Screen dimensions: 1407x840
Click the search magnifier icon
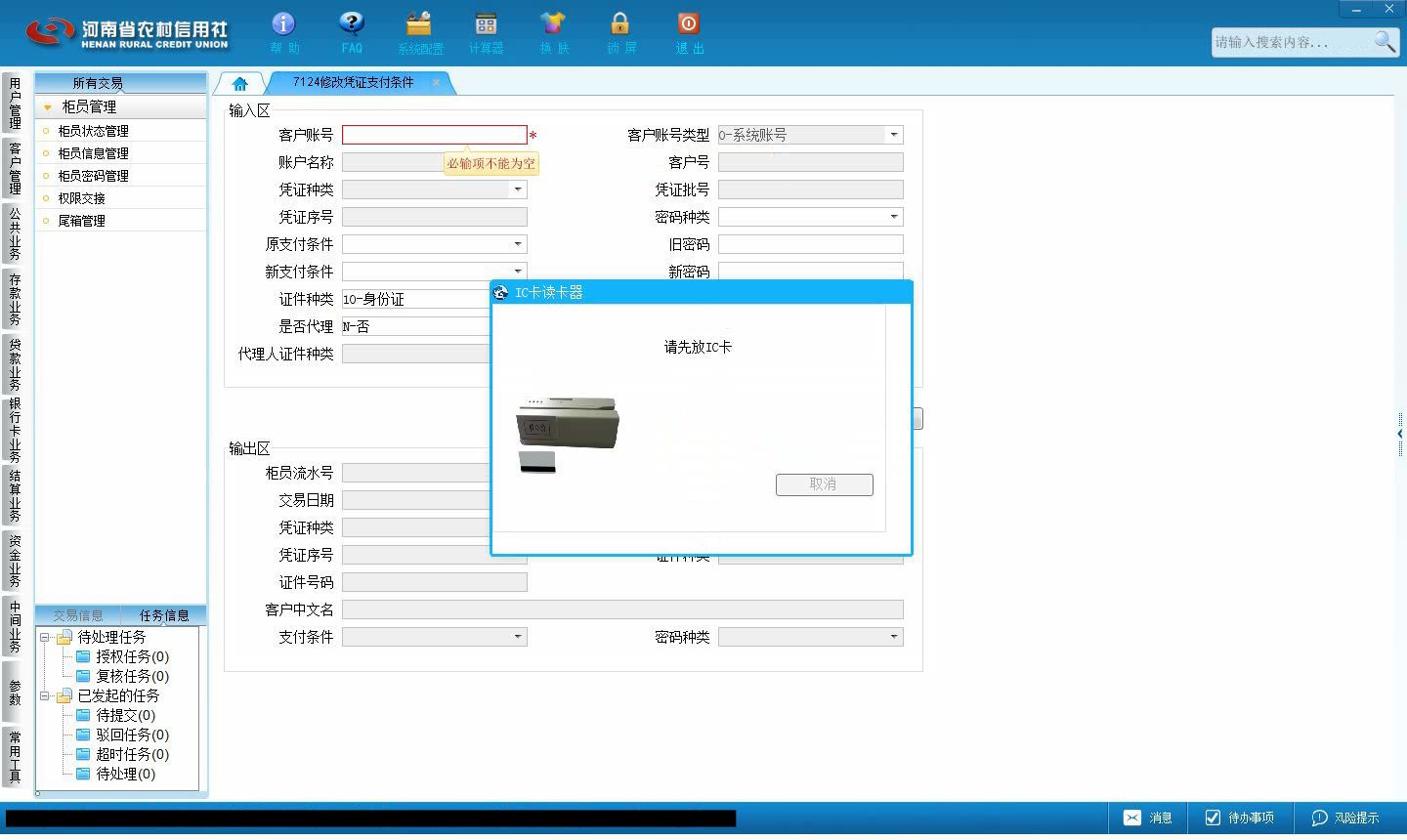click(1385, 41)
